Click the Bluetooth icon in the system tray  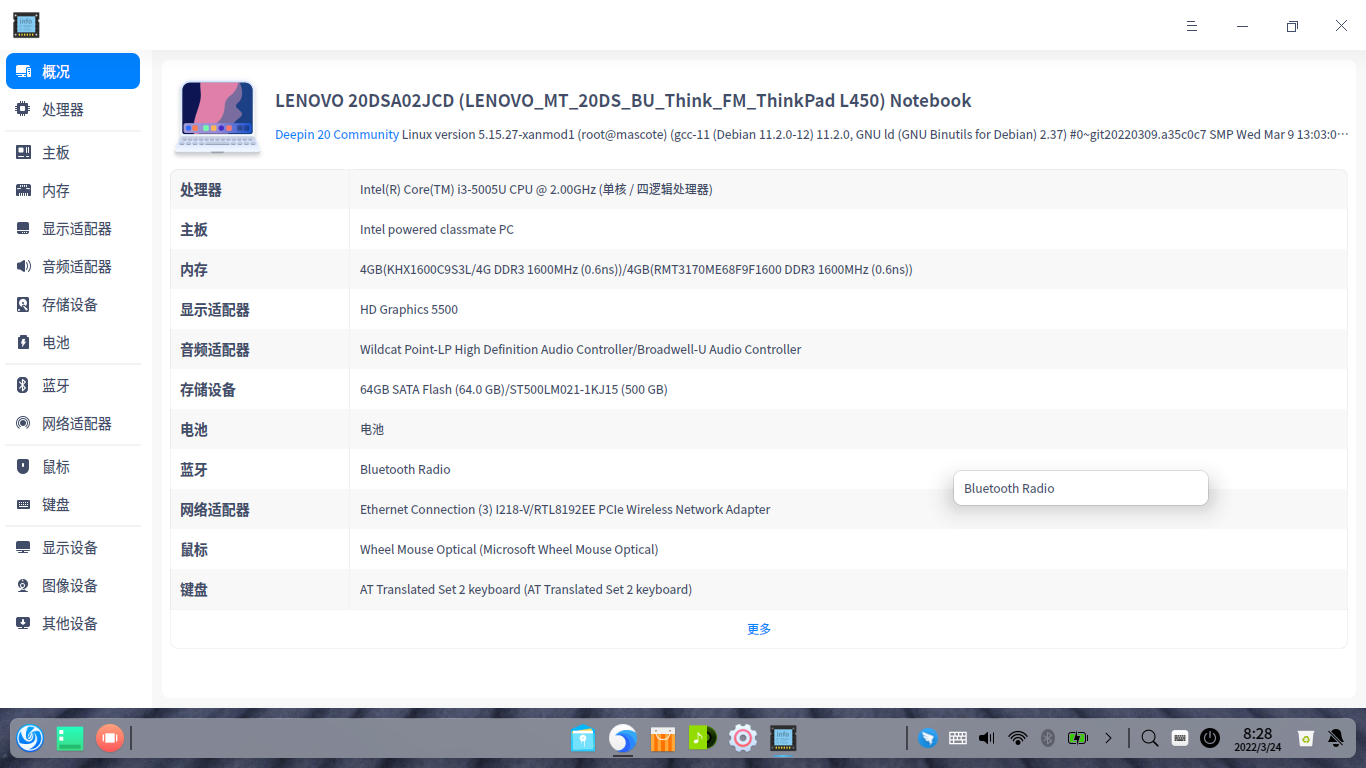pyautogui.click(x=1048, y=738)
